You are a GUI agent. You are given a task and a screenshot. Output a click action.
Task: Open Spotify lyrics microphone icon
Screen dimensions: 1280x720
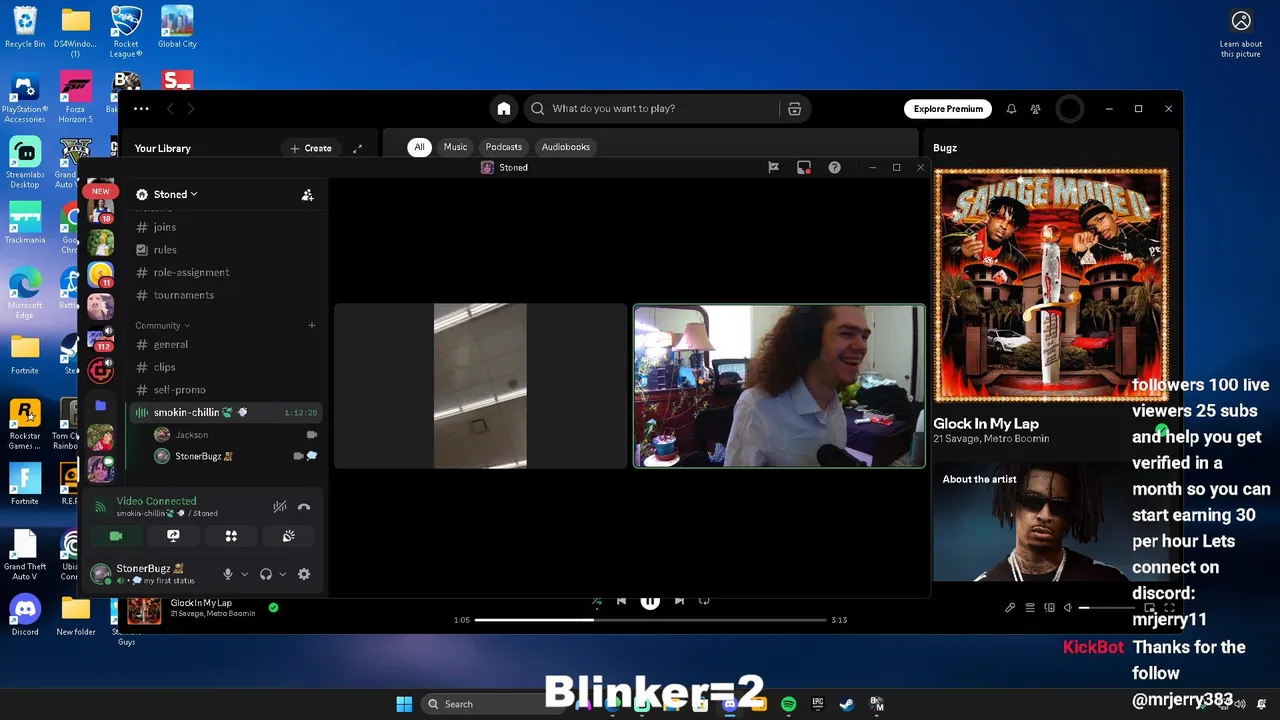(1010, 607)
